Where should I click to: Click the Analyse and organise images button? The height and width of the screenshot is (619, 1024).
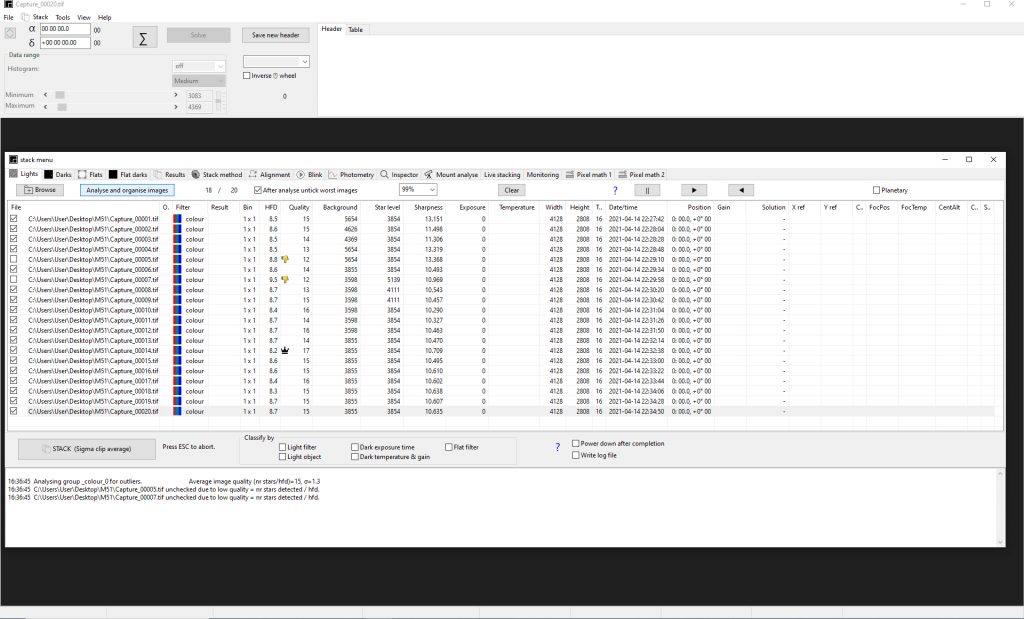(127, 190)
